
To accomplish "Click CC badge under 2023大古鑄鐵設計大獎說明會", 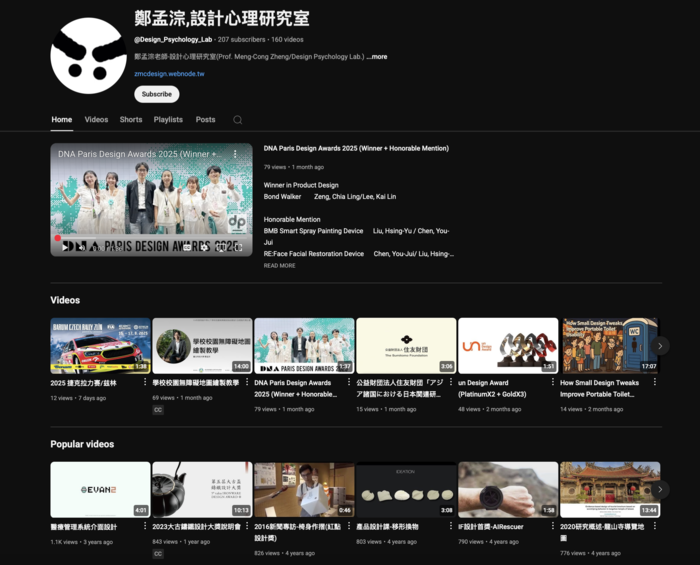I will coord(158,554).
